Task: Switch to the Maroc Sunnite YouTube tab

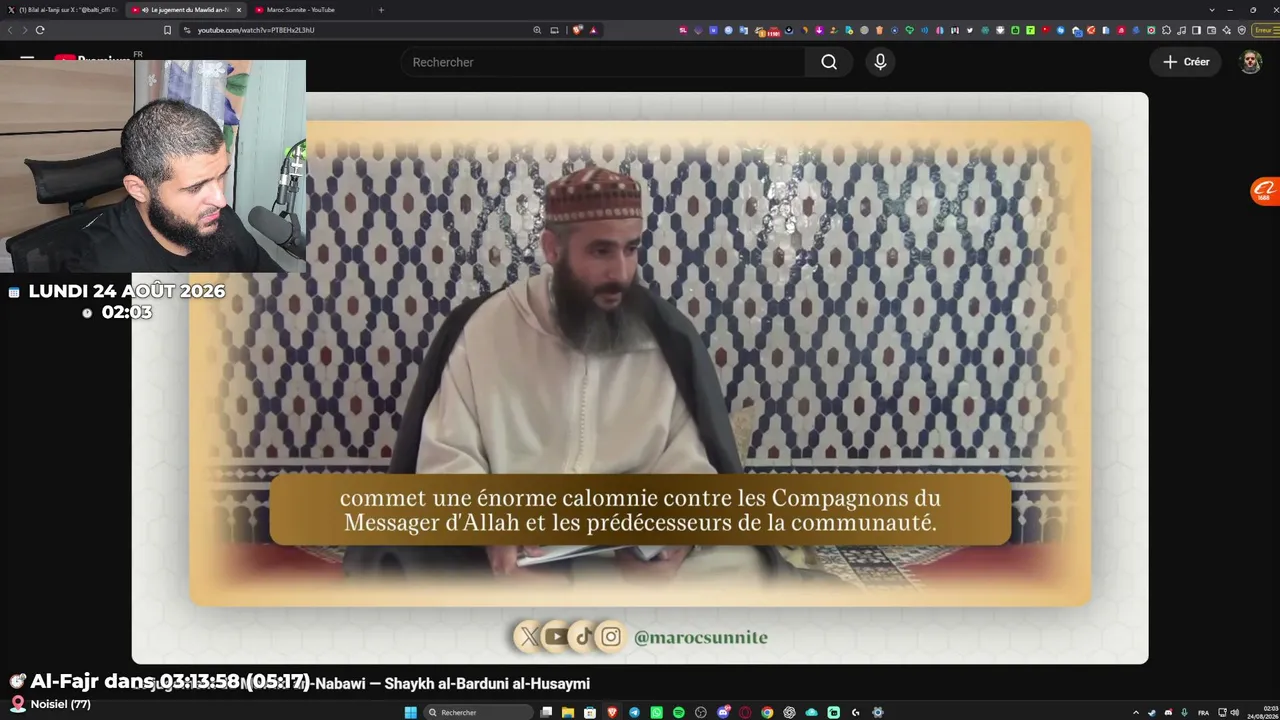Action: coord(306,10)
